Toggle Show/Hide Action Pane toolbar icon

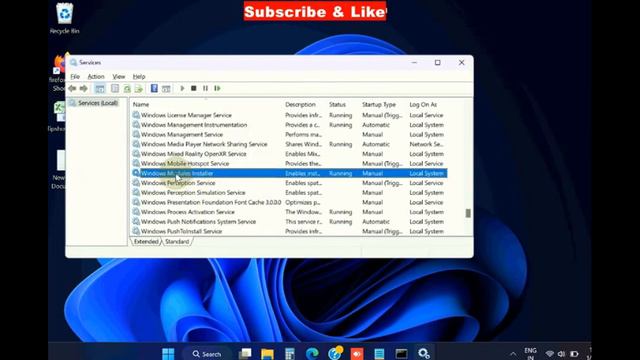(x=166, y=88)
